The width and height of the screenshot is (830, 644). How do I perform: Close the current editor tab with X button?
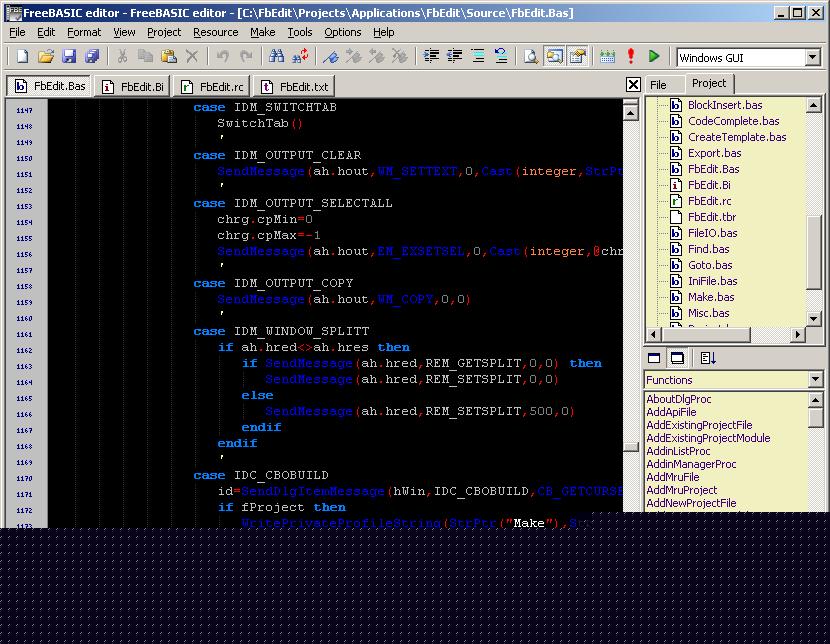coord(633,85)
